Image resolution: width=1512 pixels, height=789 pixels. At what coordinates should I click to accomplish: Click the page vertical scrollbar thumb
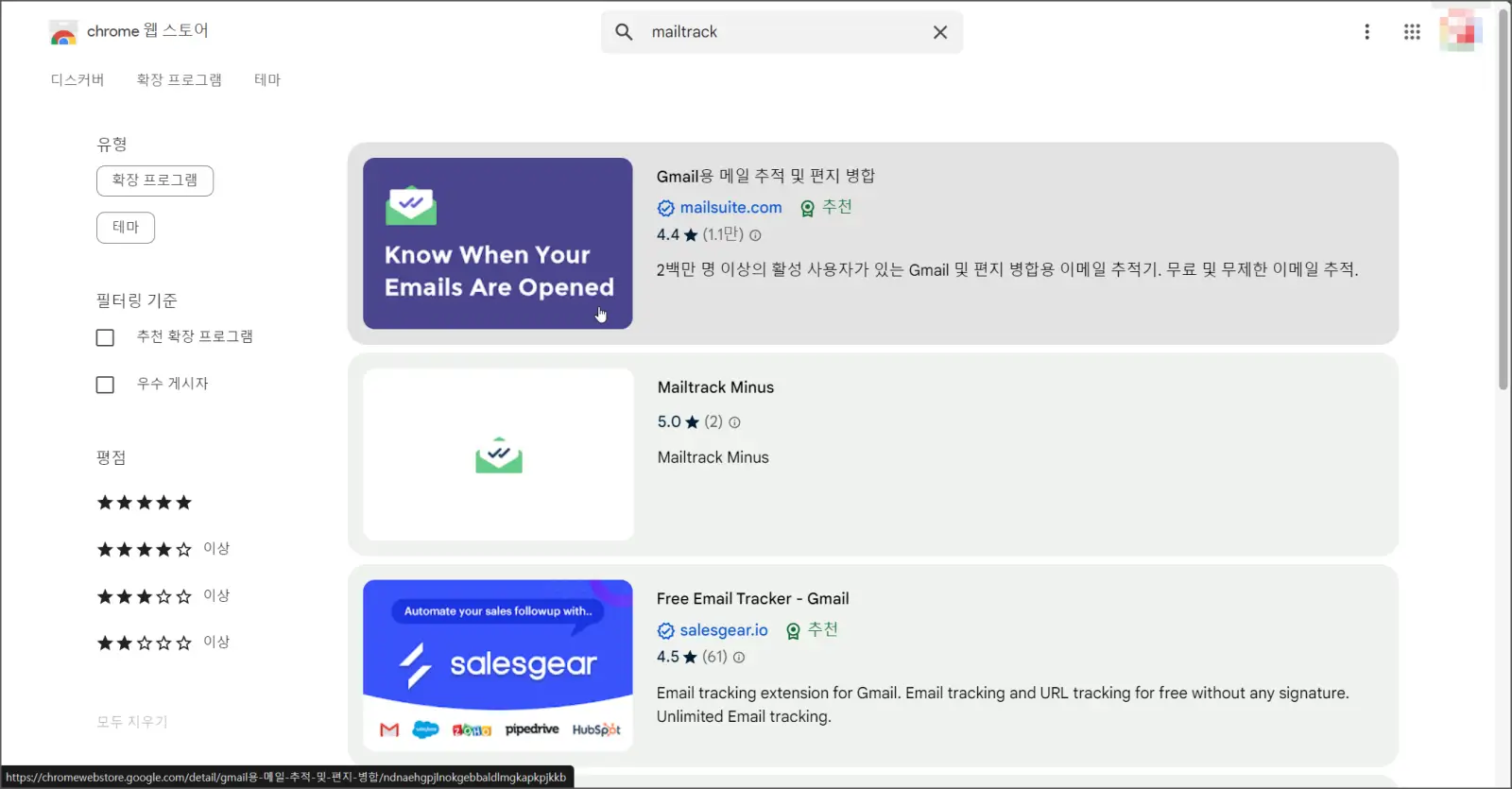(1503, 198)
